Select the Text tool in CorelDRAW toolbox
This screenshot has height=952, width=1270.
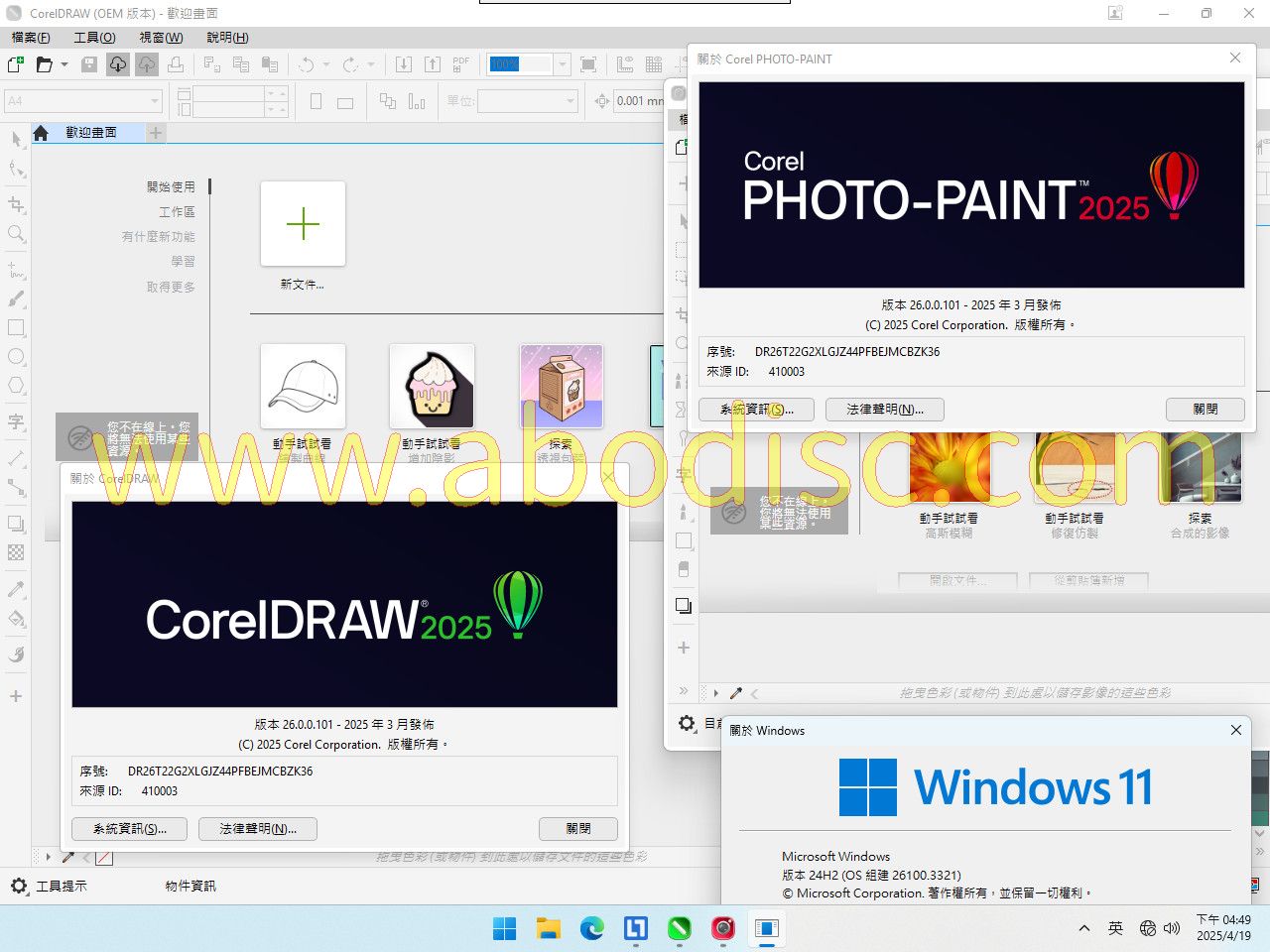(x=16, y=421)
